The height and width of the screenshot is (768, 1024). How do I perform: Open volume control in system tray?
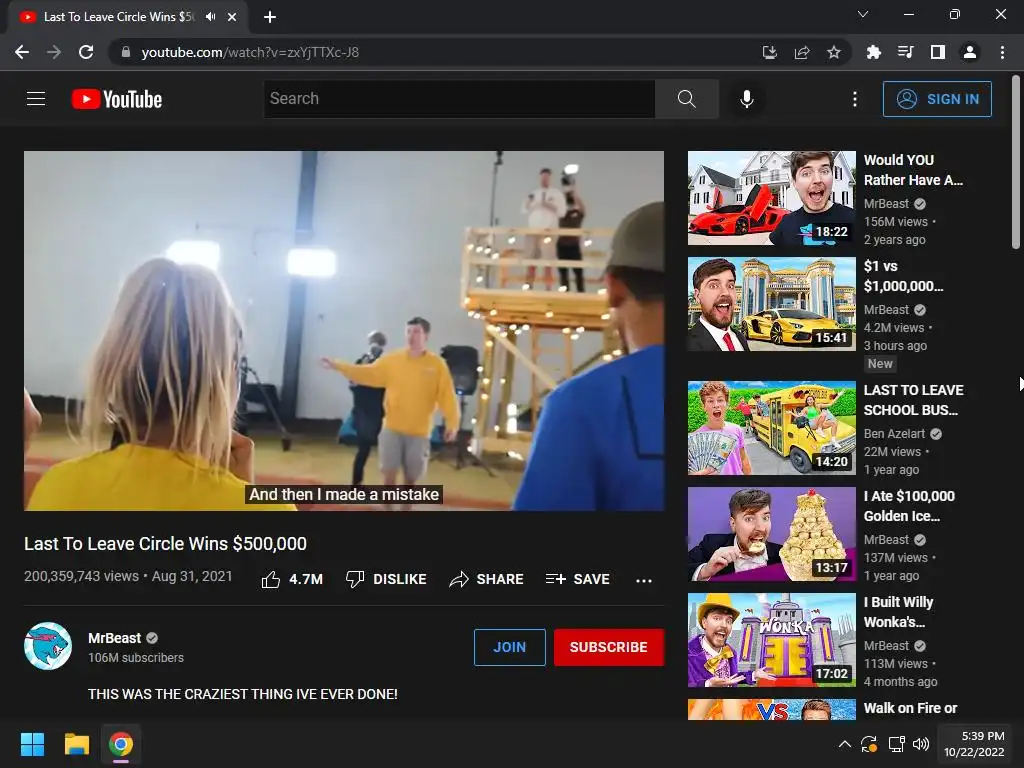[x=921, y=744]
